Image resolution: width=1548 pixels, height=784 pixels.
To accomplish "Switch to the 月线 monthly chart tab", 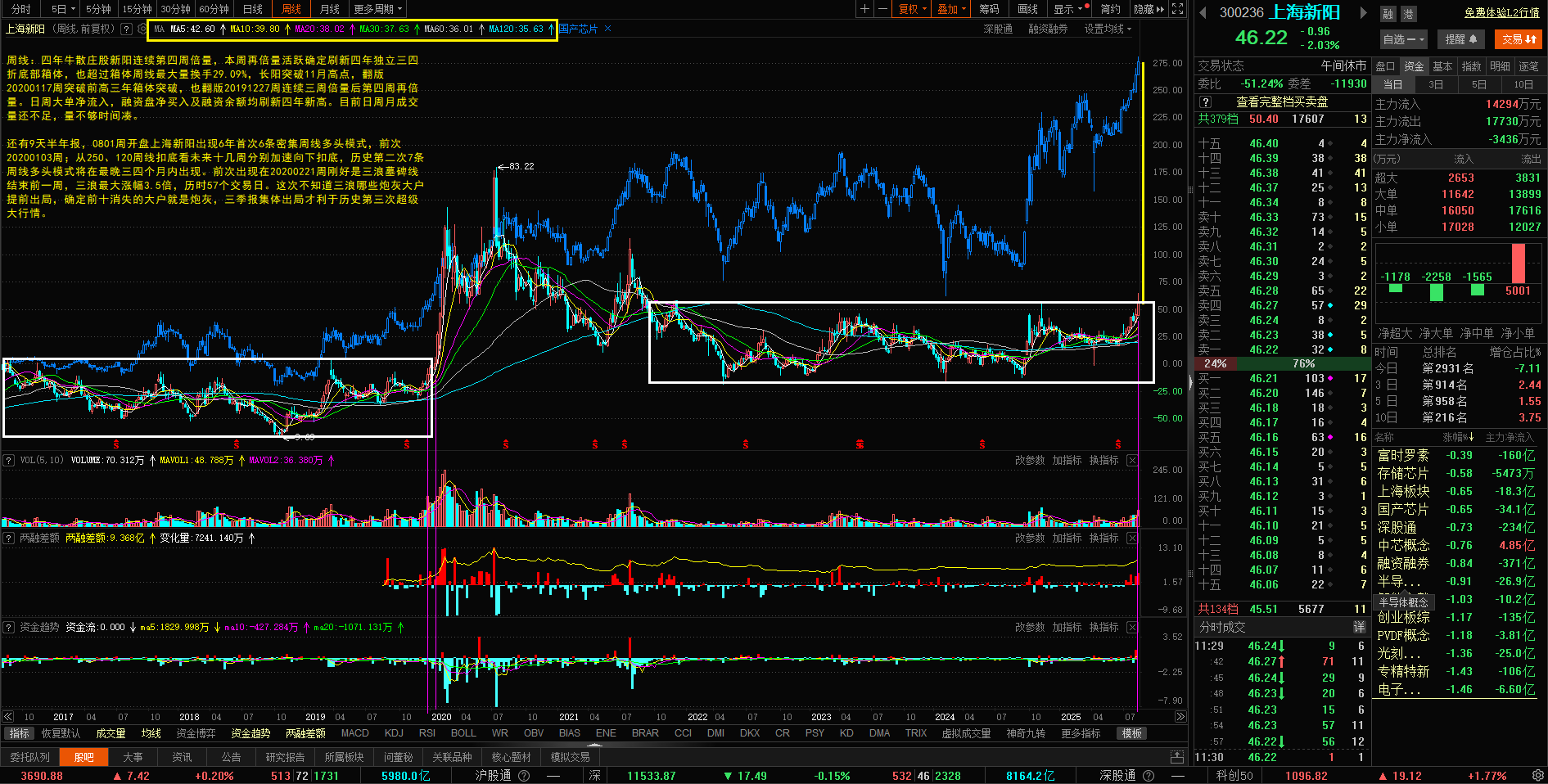I will pyautogui.click(x=329, y=9).
